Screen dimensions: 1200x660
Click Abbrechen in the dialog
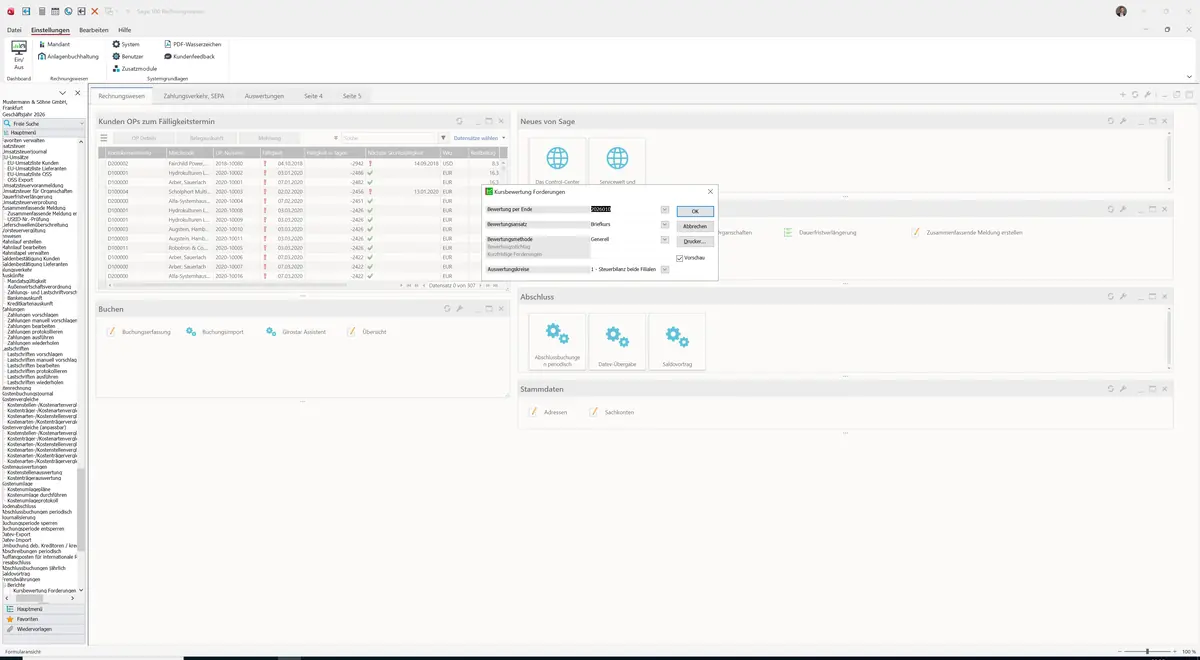tap(695, 227)
